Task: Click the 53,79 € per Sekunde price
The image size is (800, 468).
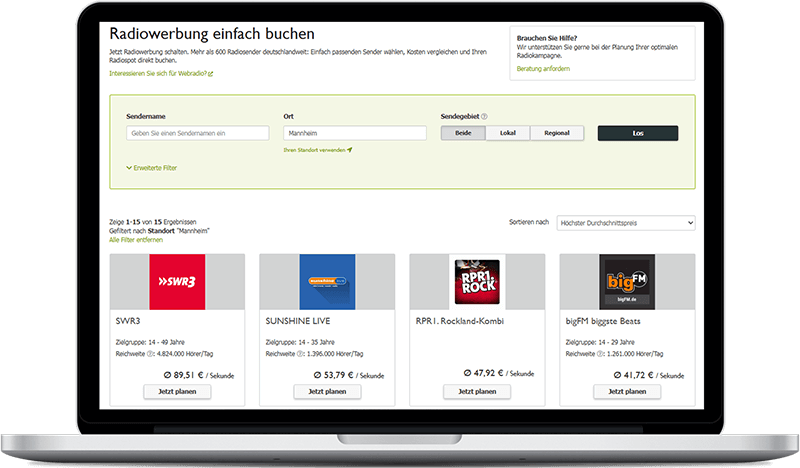Action: click(348, 375)
